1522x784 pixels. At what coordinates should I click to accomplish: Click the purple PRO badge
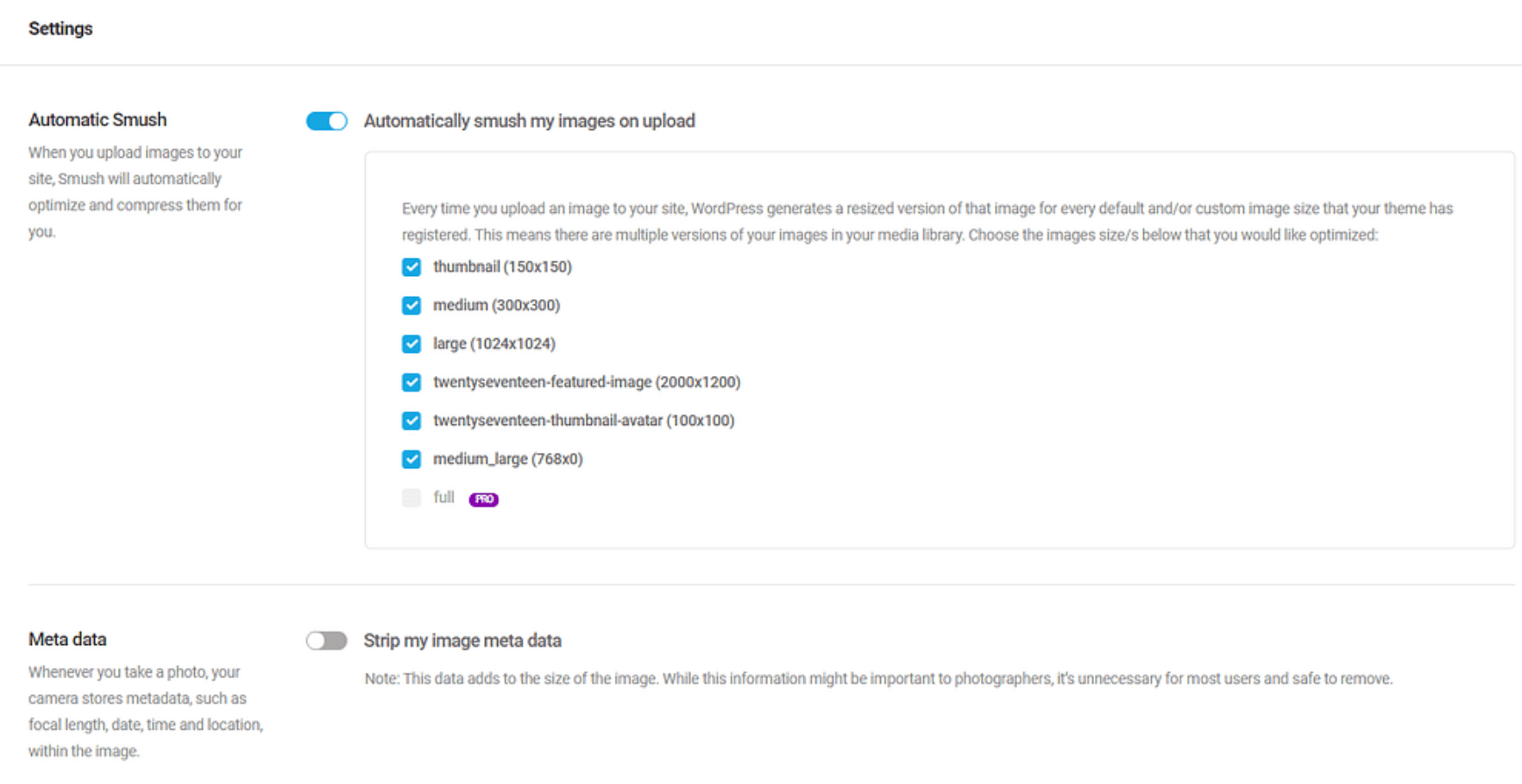click(x=483, y=499)
